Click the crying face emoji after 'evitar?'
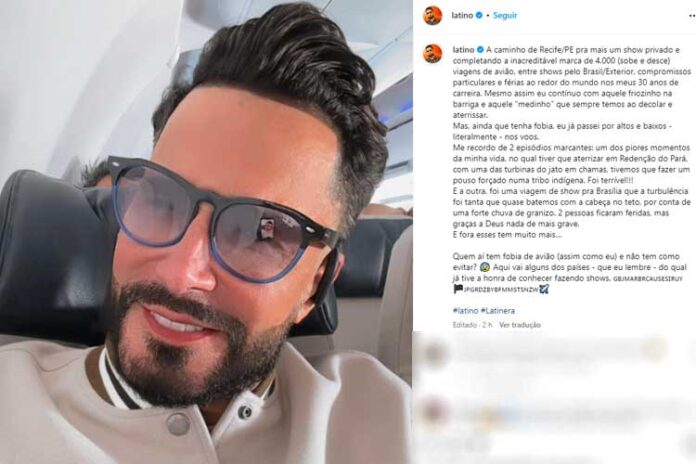This screenshot has height=464, width=696. (x=485, y=268)
